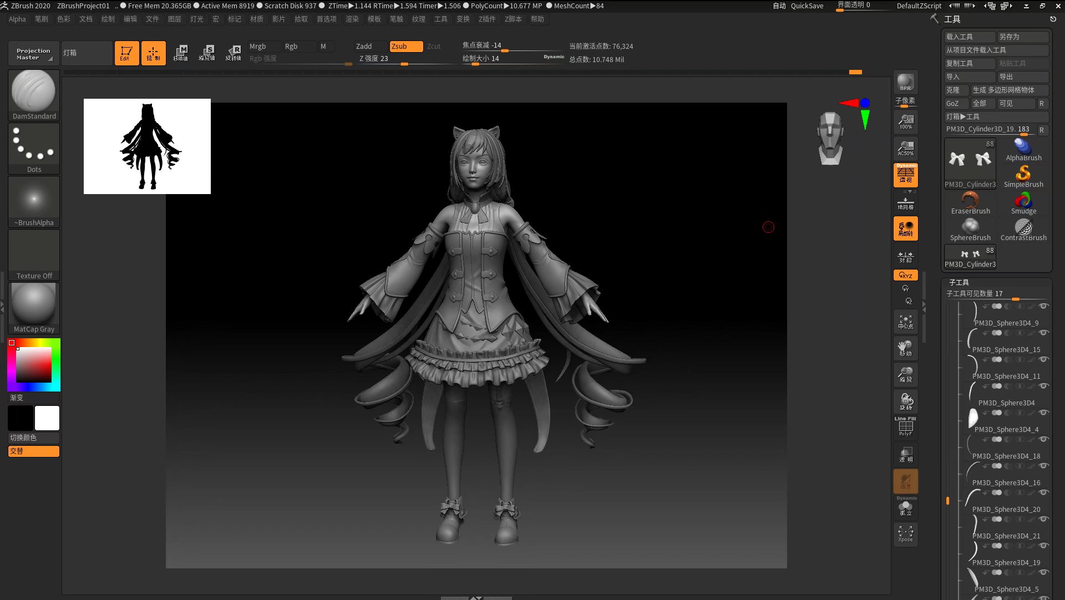Viewport: 1065px width, 600px height.
Task: Toggle the Edit mode button
Action: tap(126, 53)
